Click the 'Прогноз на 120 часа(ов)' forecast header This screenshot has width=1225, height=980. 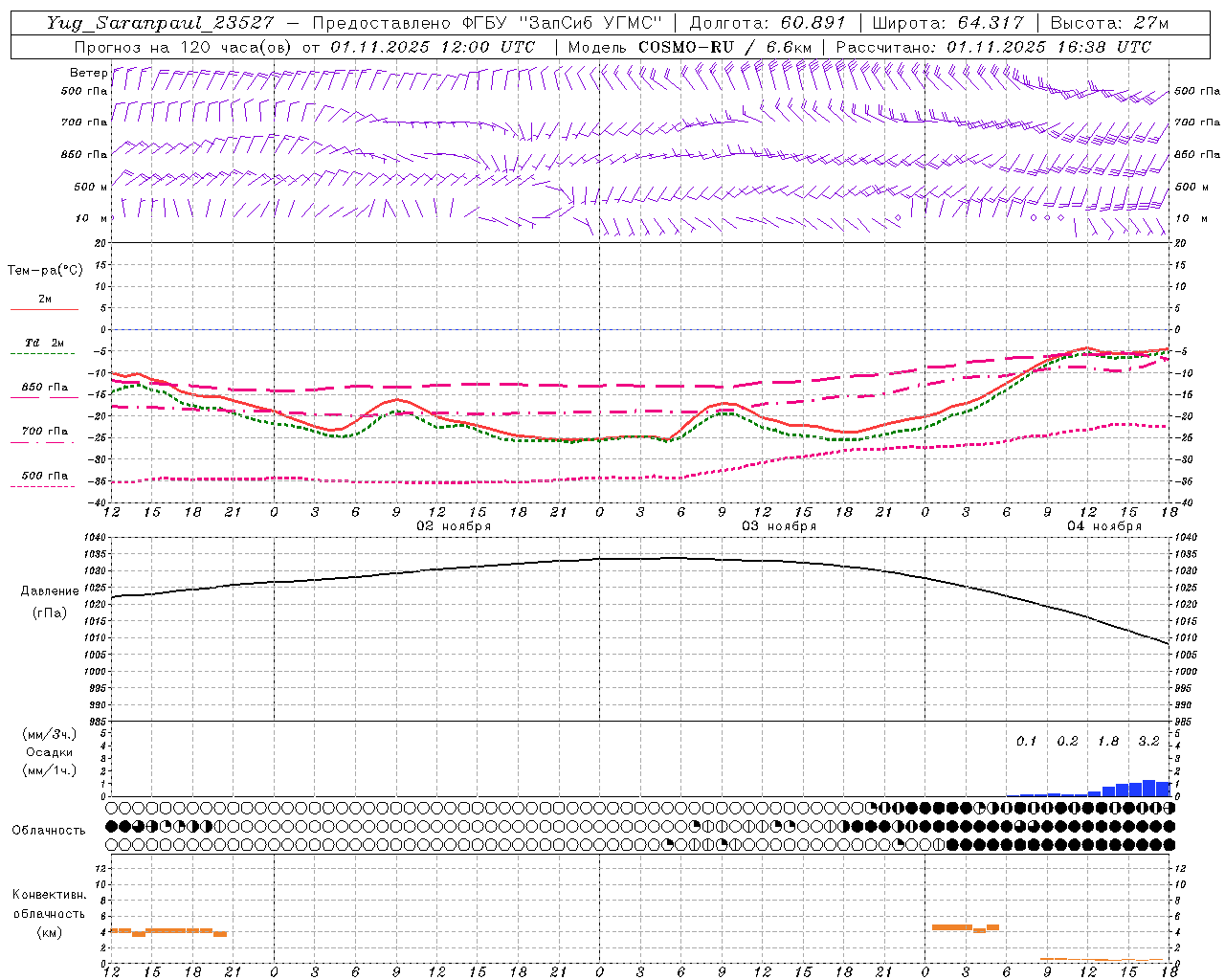click(x=184, y=47)
